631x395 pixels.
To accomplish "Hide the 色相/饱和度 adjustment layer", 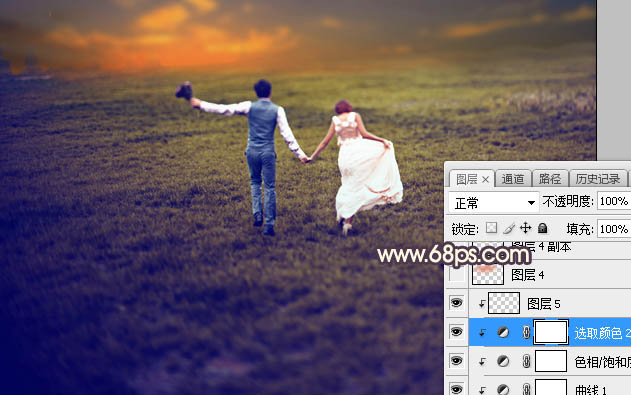I will 457,361.
